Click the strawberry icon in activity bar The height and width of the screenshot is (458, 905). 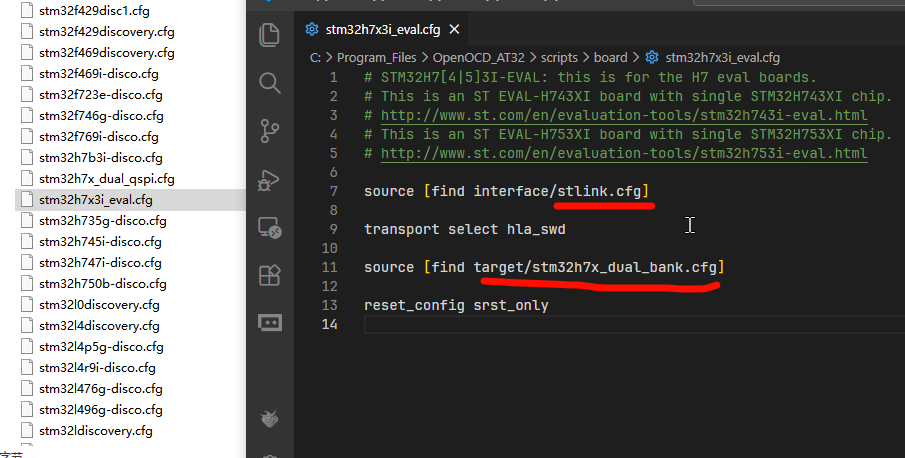269,418
